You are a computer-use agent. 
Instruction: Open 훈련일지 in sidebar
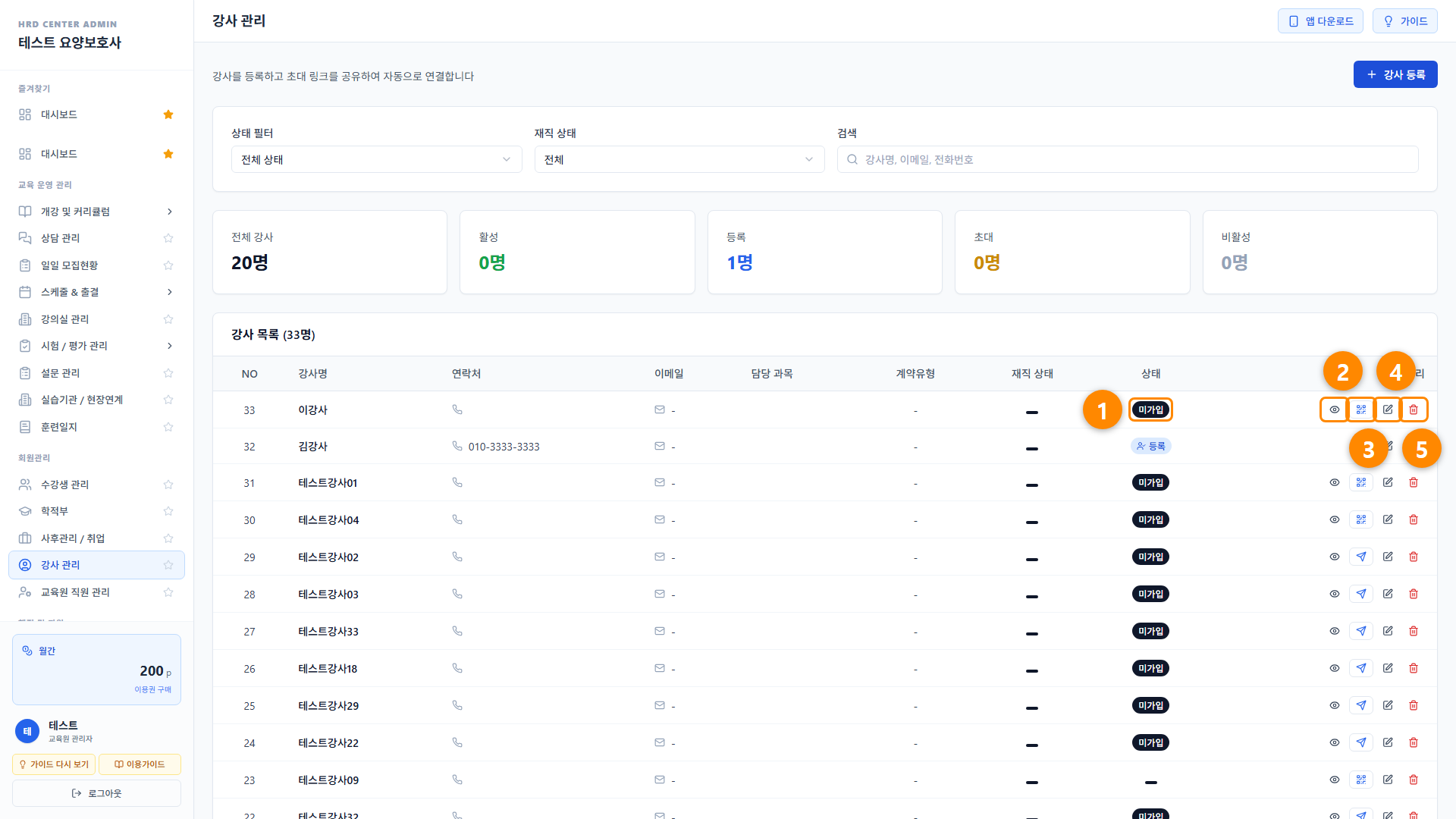pos(96,427)
